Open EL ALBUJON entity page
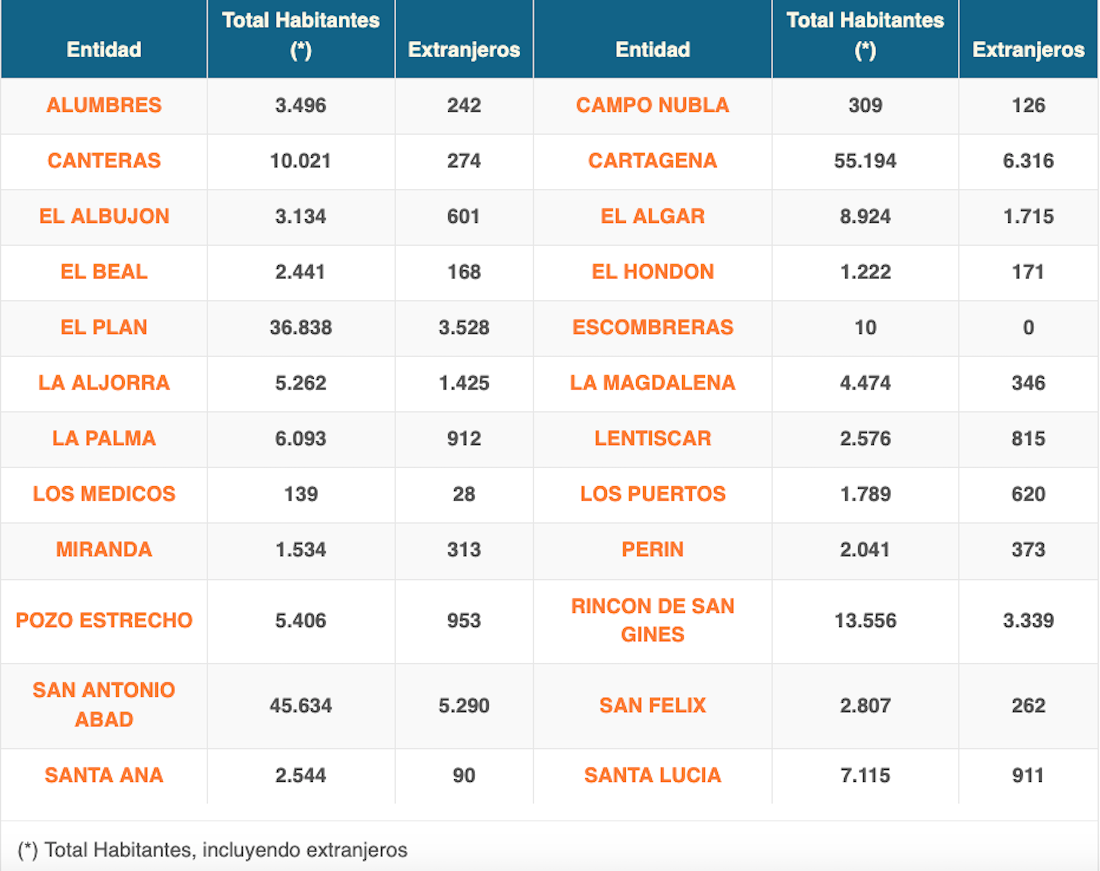The image size is (1100, 871). 104,216
